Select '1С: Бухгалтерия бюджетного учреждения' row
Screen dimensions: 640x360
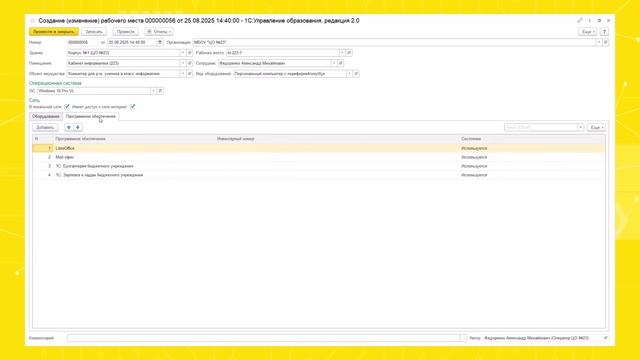[319, 166]
